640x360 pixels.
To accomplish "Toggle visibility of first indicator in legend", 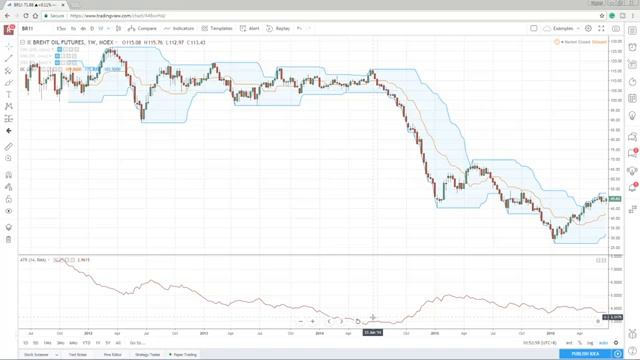I will coord(59,49).
